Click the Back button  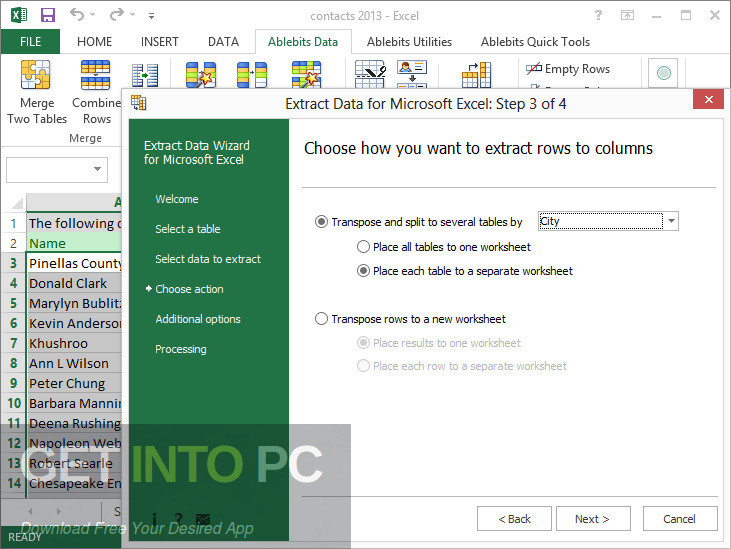pyautogui.click(x=514, y=519)
